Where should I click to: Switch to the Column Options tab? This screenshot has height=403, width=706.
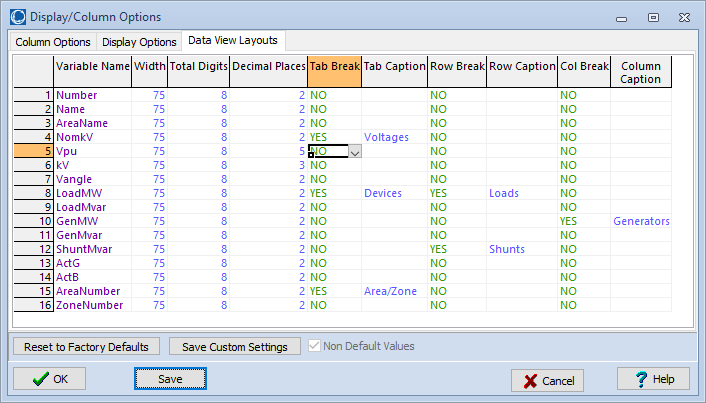tap(53, 42)
